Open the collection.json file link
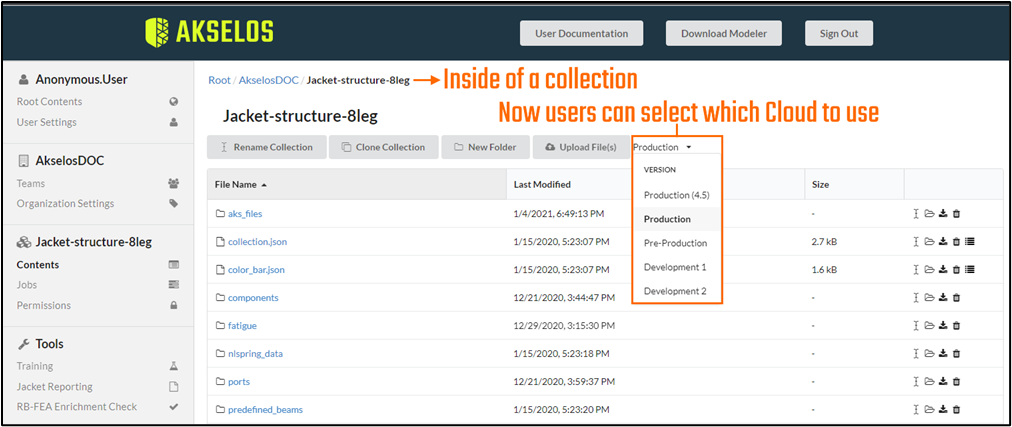1012x427 pixels. pyautogui.click(x=258, y=242)
